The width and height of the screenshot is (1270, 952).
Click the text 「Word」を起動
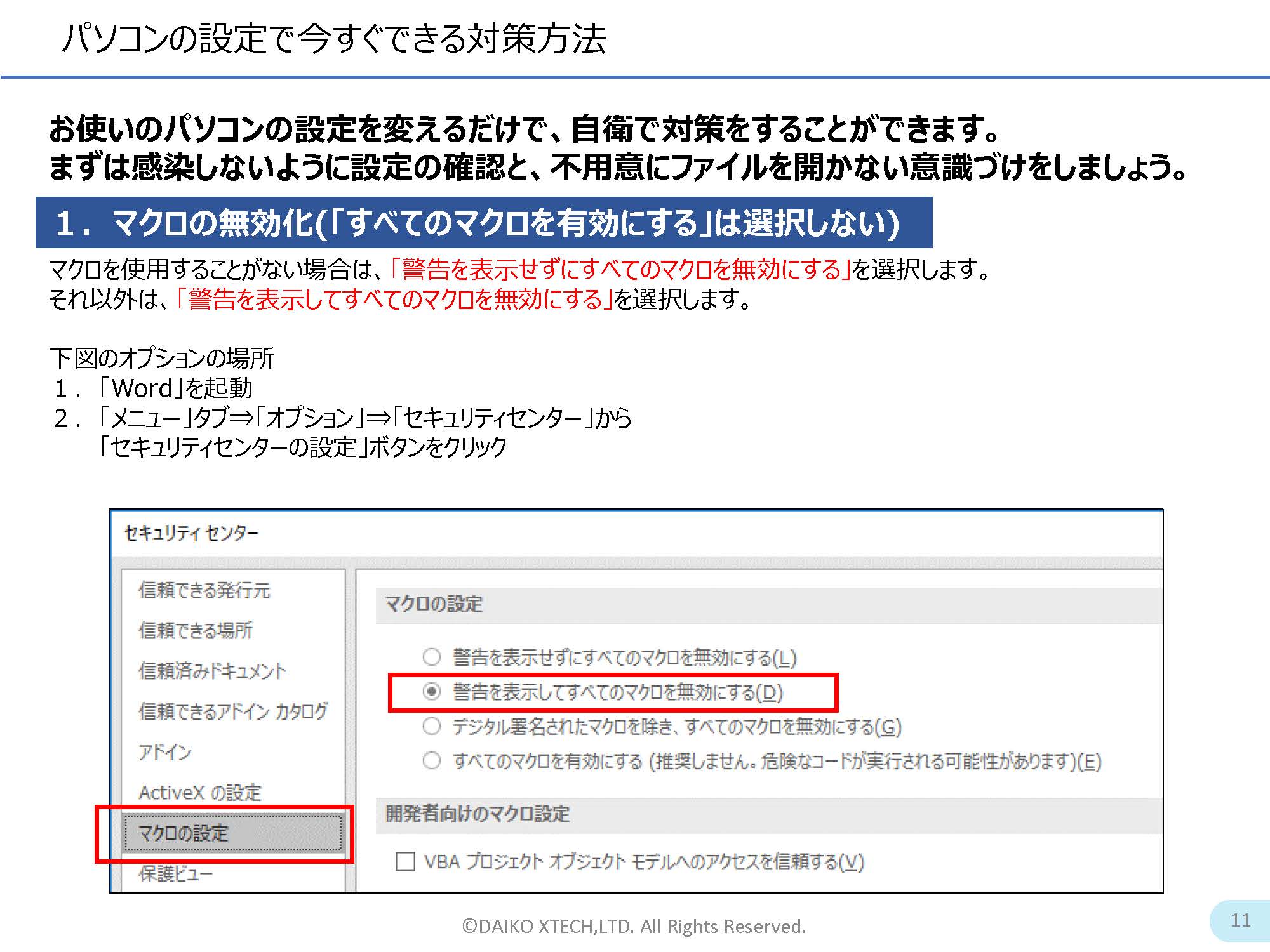tap(175, 388)
